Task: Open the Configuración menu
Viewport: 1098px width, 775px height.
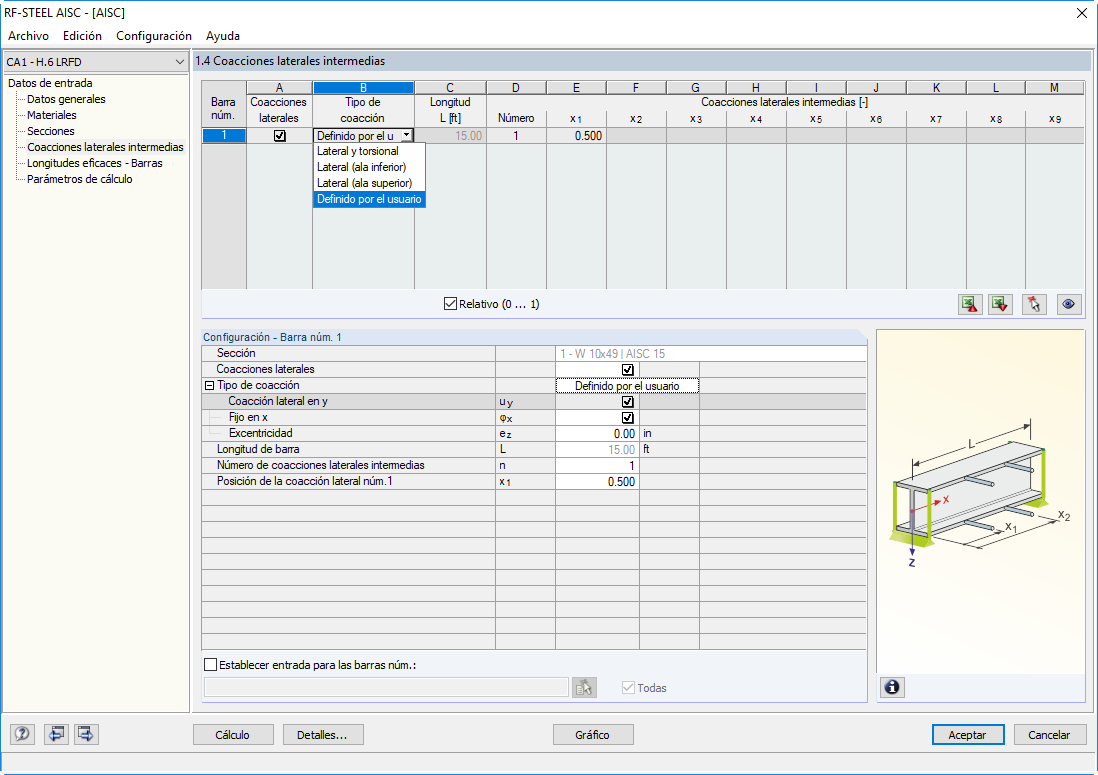Action: point(154,36)
